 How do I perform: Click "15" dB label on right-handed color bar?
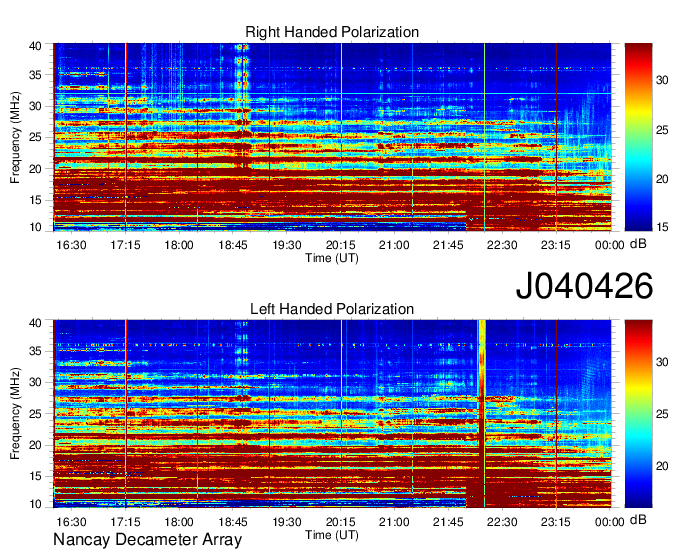(x=662, y=227)
